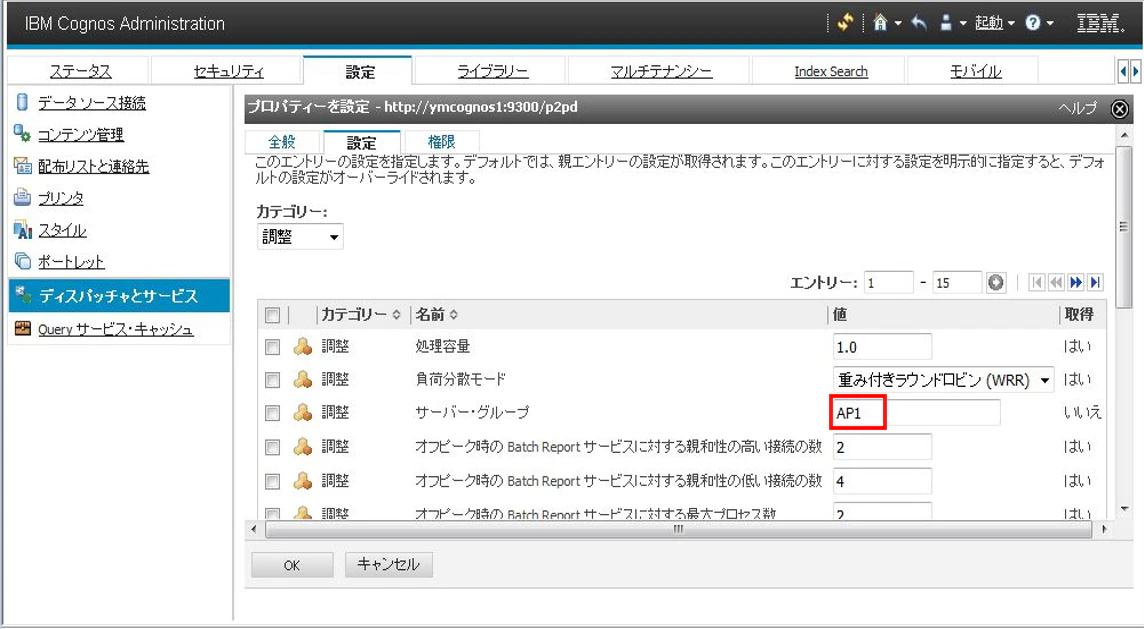Click the back arrow icon in the header
Image resolution: width=1144 pixels, height=629 pixels.
point(919,23)
